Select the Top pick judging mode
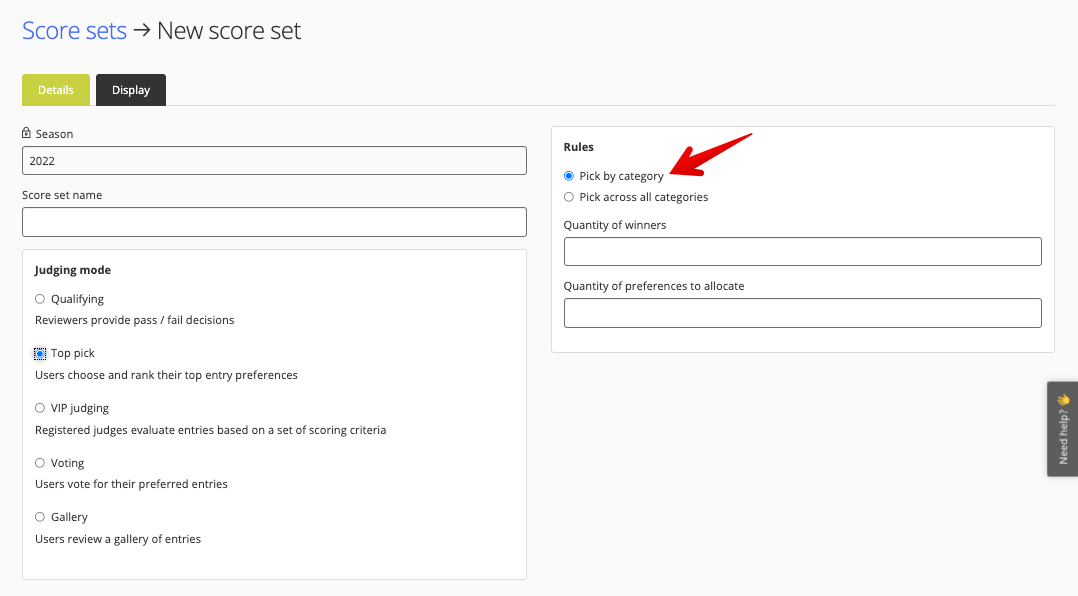The width and height of the screenshot is (1078, 596). point(40,353)
